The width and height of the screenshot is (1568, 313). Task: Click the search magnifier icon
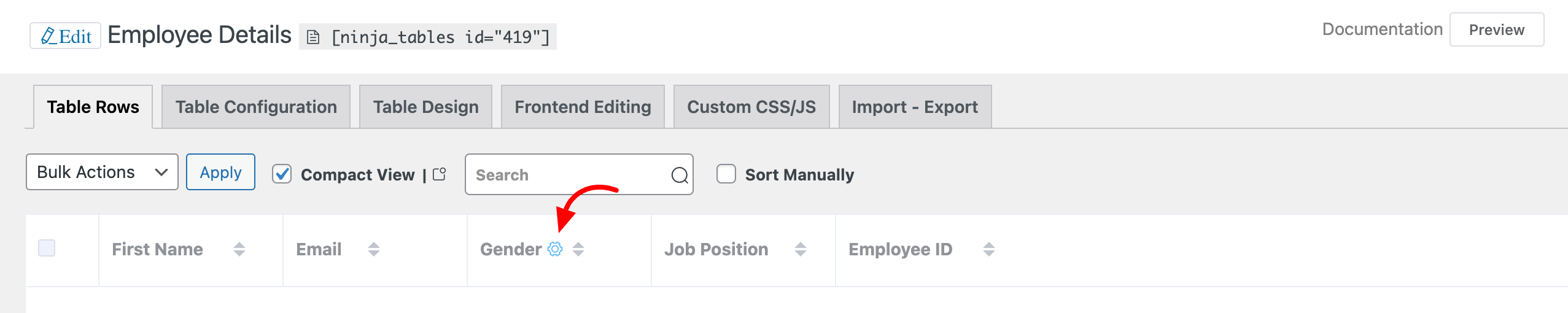point(679,176)
